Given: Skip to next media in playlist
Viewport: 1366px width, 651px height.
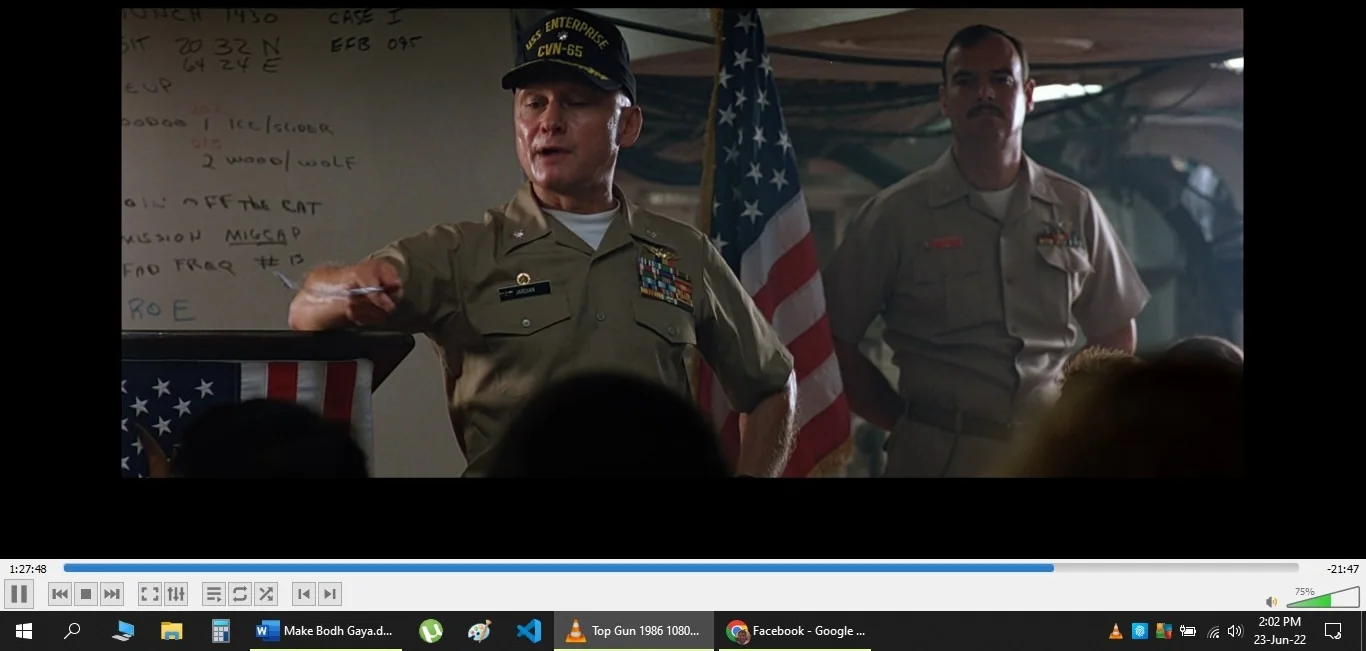Looking at the screenshot, I should (112, 594).
